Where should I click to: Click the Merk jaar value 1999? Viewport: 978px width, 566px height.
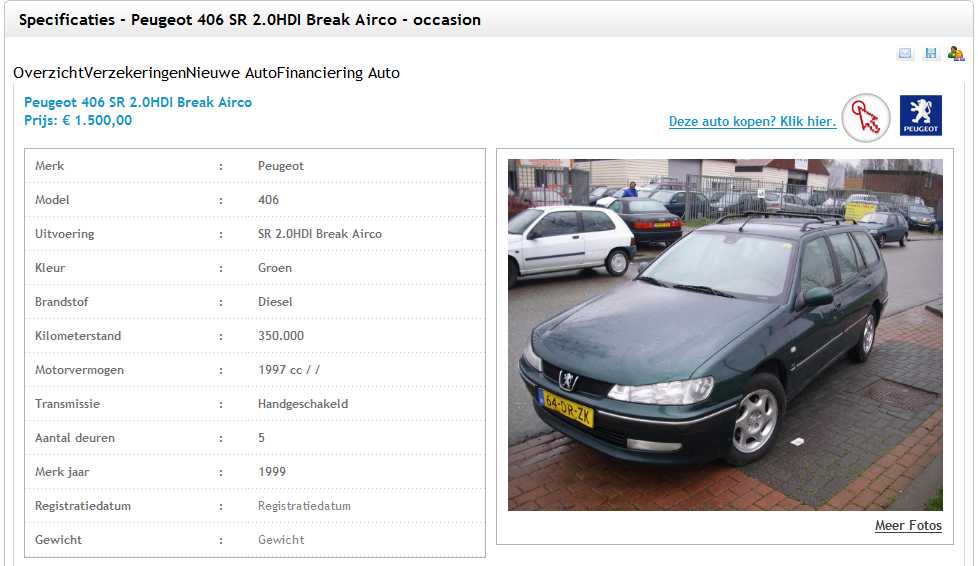[272, 472]
